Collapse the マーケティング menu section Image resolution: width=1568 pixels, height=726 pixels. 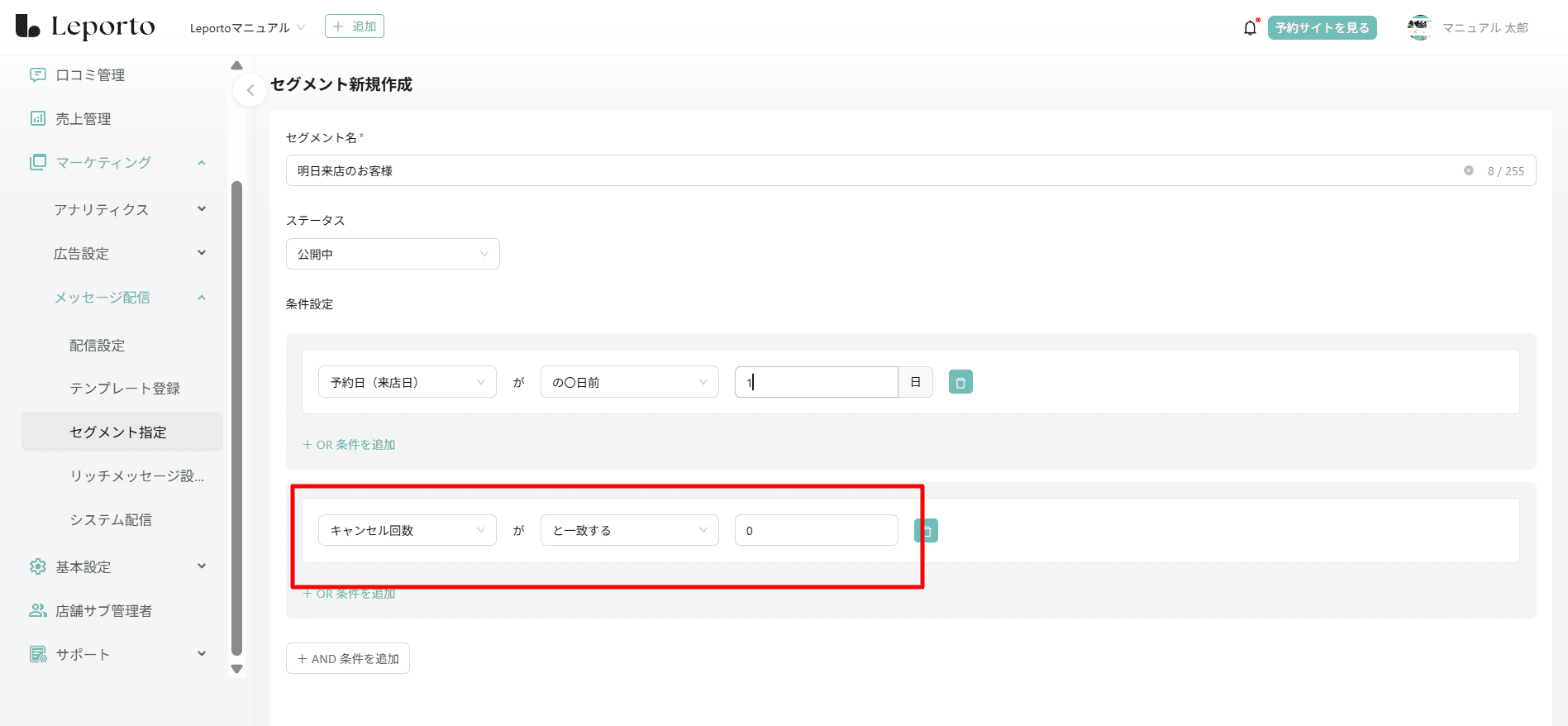[201, 163]
